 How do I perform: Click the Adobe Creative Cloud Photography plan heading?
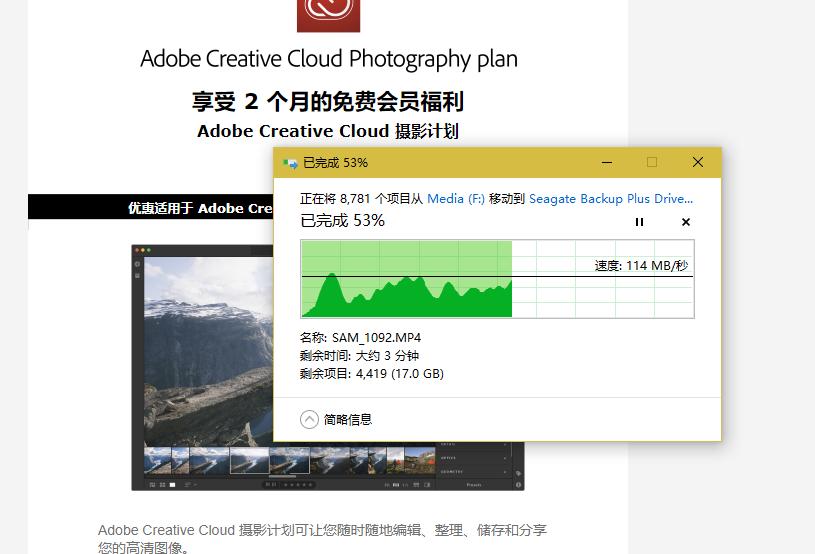pos(329,59)
